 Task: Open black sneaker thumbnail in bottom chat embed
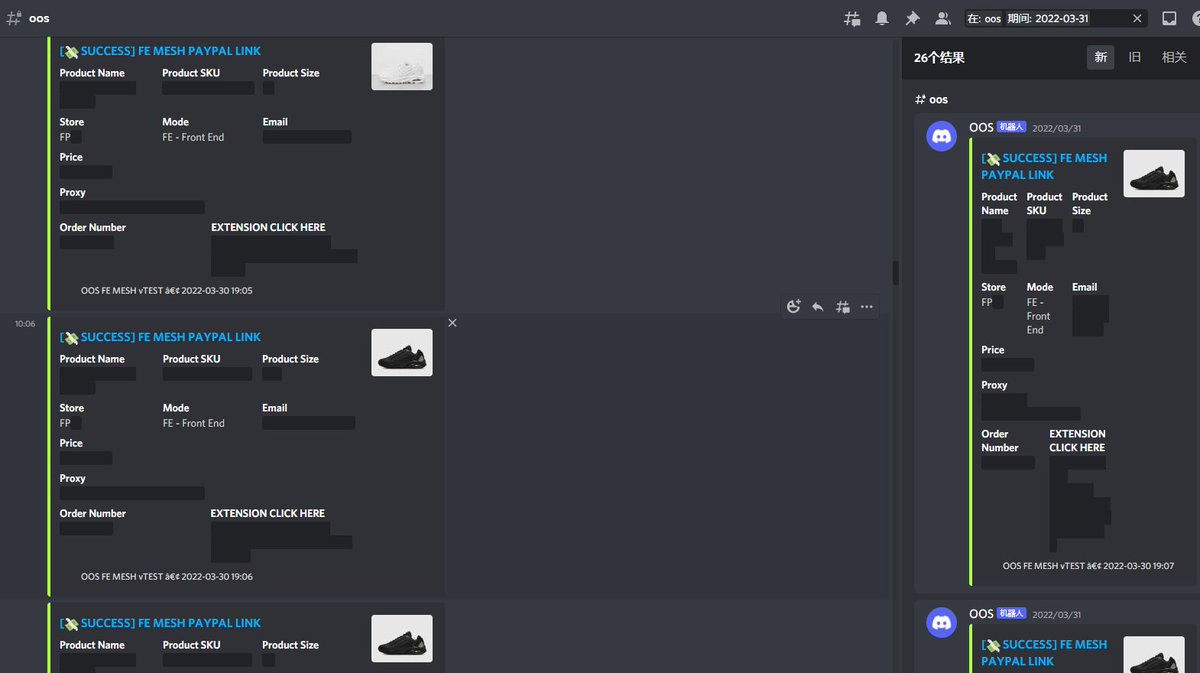click(402, 638)
